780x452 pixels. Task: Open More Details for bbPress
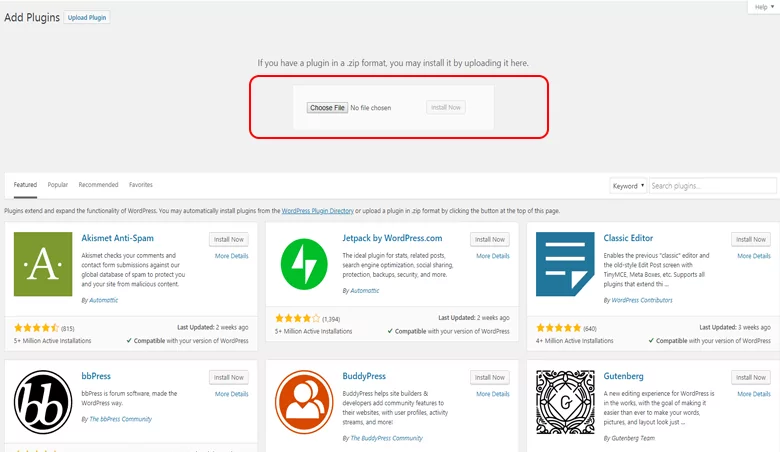coord(231,394)
